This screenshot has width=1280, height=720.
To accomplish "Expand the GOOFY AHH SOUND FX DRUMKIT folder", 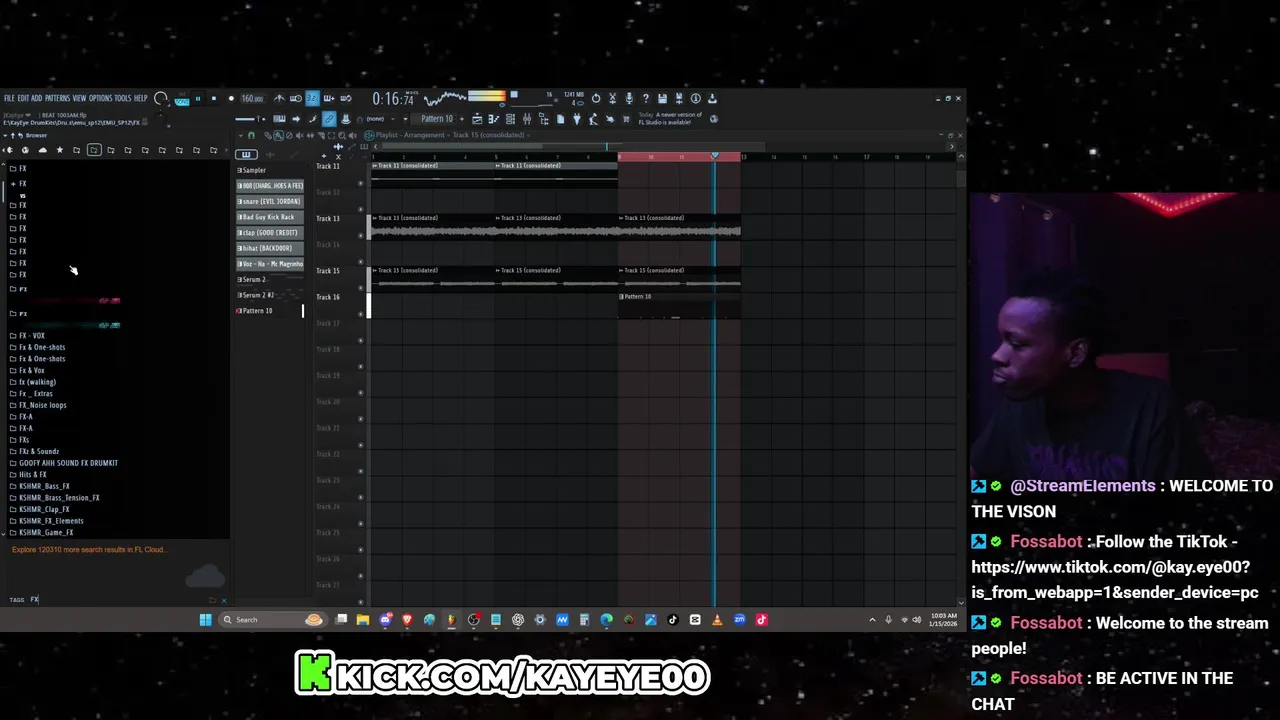I will tap(68, 463).
